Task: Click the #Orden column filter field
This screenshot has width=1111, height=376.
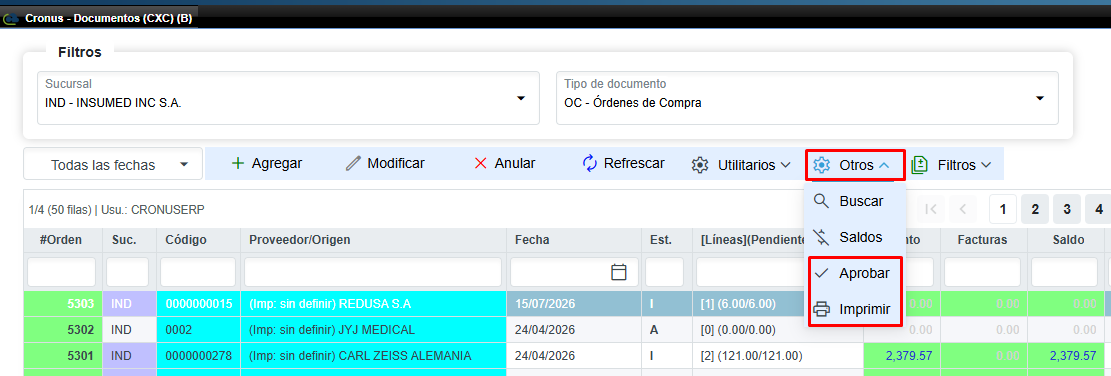Action: point(62,272)
